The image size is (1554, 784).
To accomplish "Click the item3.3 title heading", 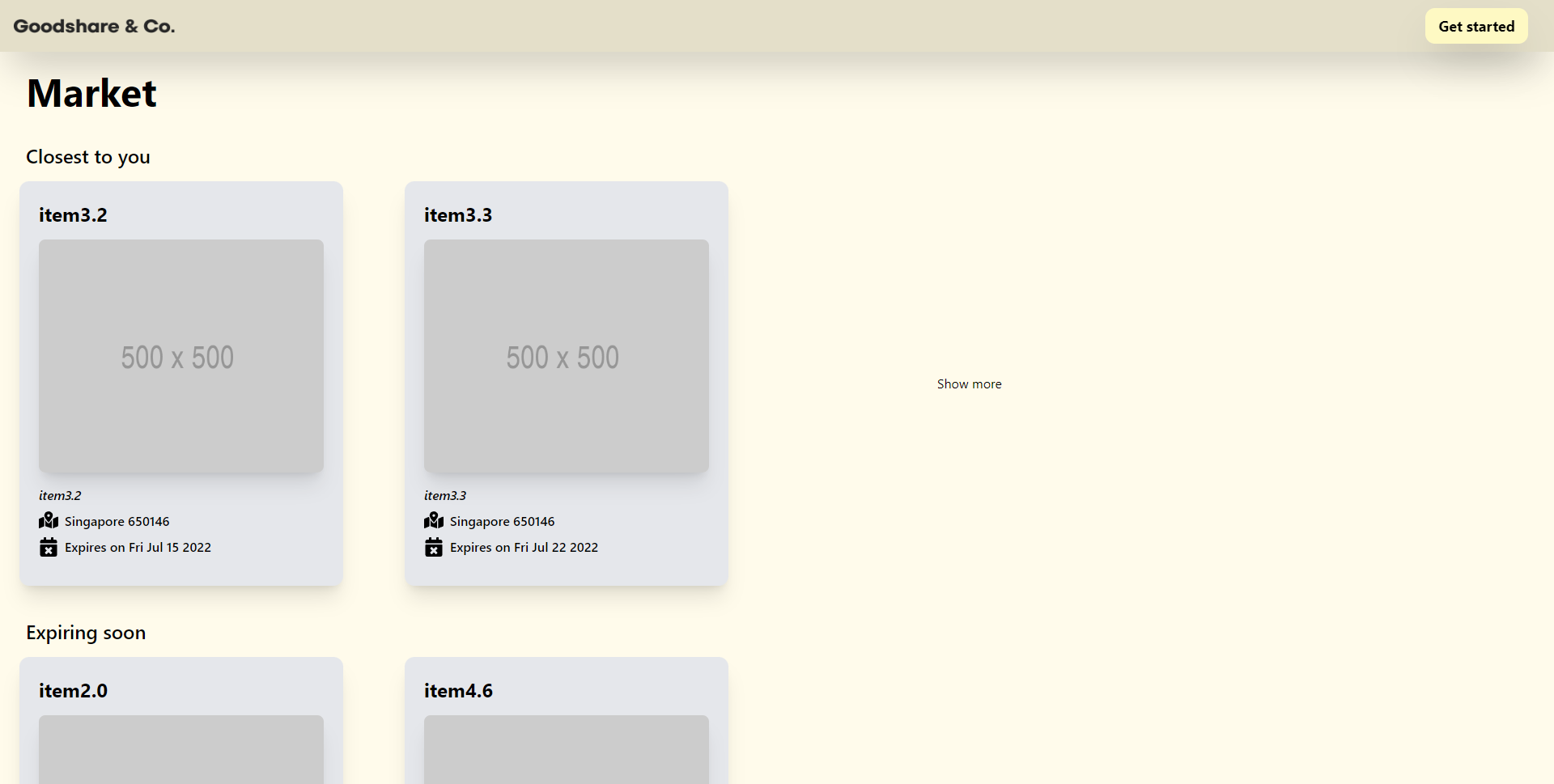I will pos(458,214).
